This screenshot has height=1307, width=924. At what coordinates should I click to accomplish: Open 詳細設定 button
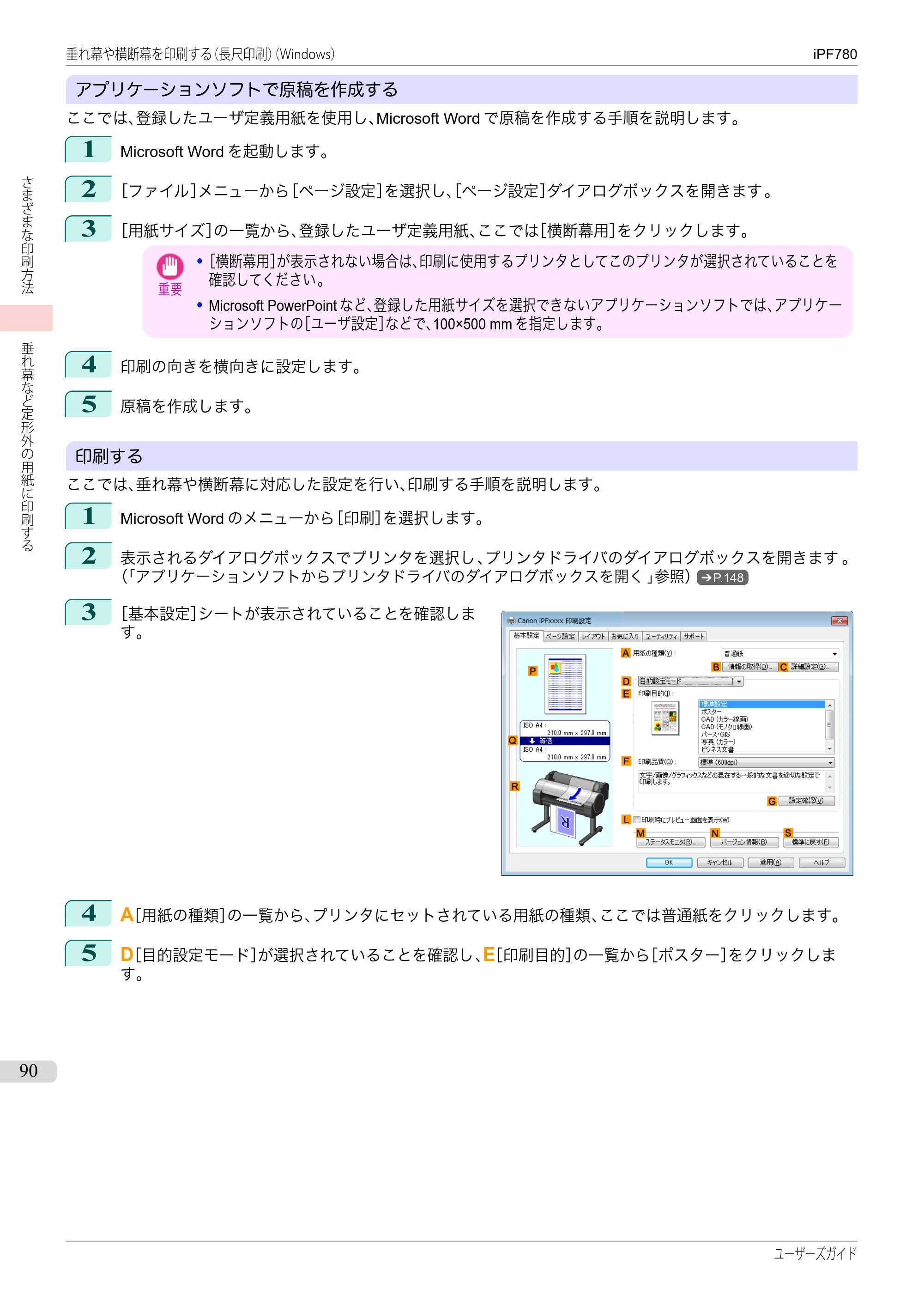tap(813, 667)
